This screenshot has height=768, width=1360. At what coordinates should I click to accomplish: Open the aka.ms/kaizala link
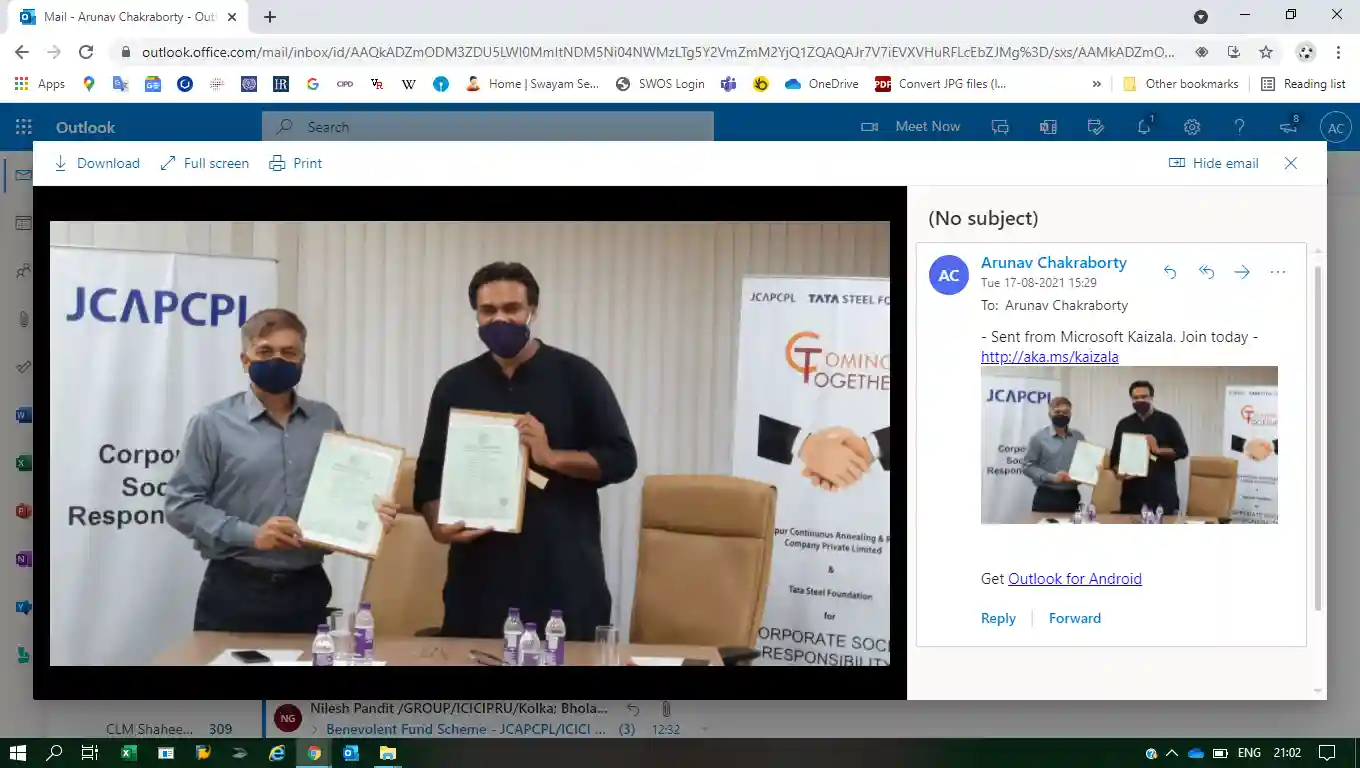click(x=1049, y=357)
